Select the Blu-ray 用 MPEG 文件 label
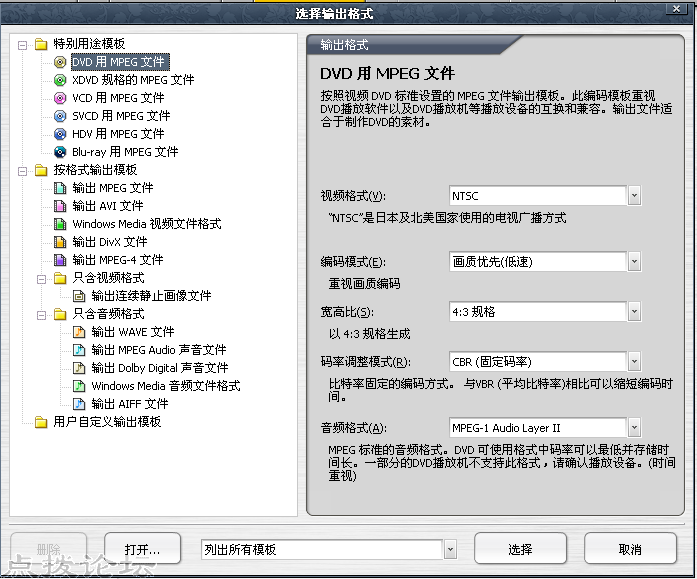Screen dimensions: 697x579 pos(125,152)
